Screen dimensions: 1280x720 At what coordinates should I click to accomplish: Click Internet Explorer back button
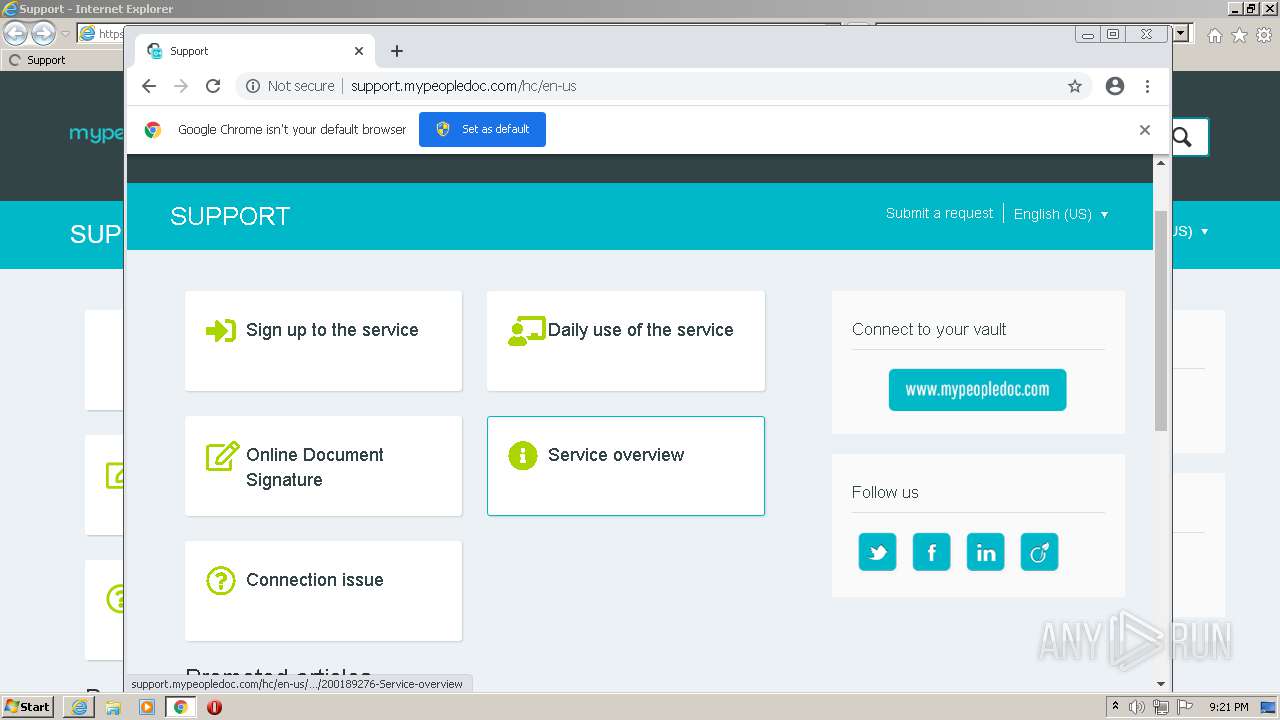pyautogui.click(x=15, y=34)
